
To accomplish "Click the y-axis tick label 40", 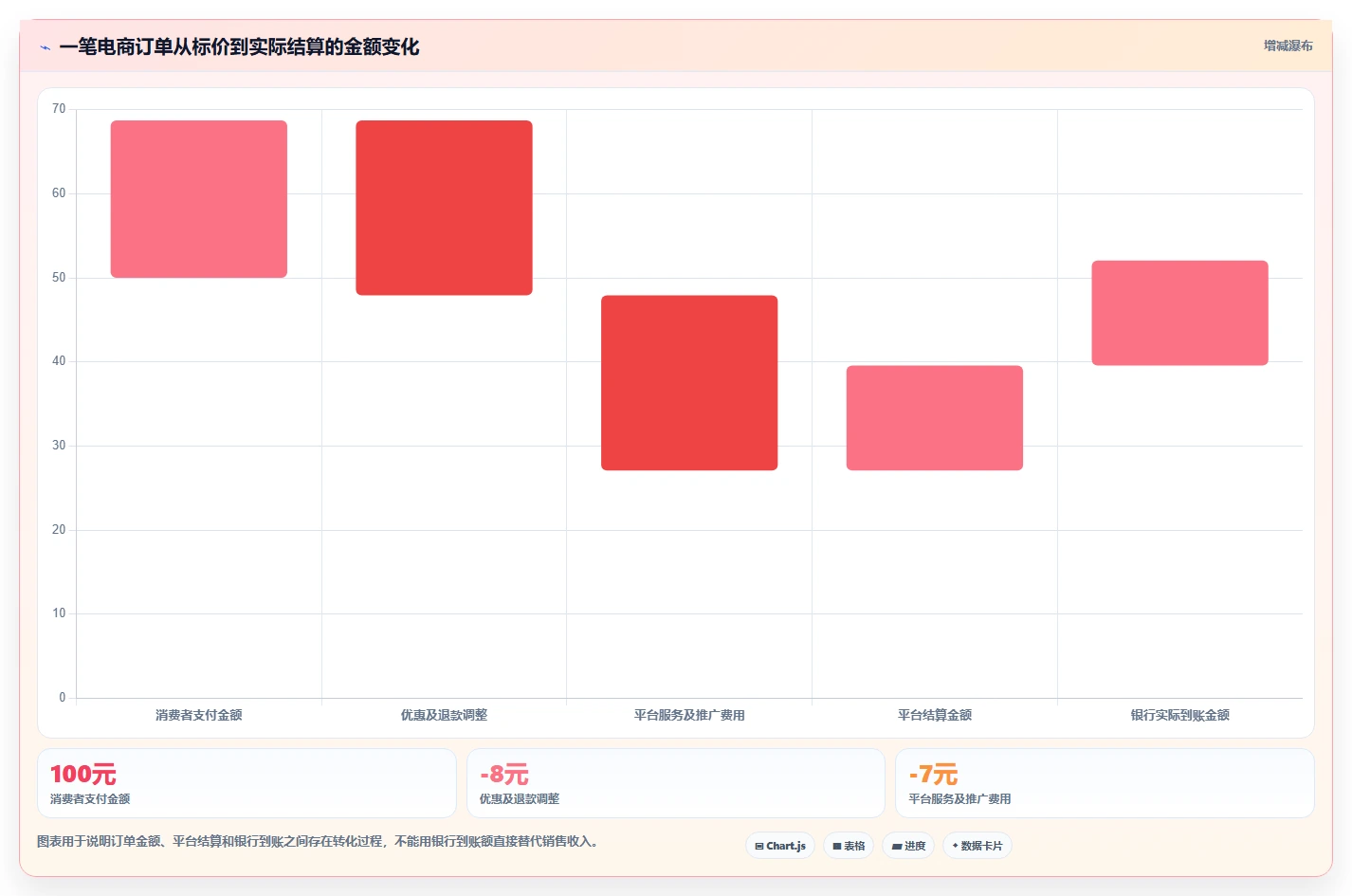I will tap(59, 361).
